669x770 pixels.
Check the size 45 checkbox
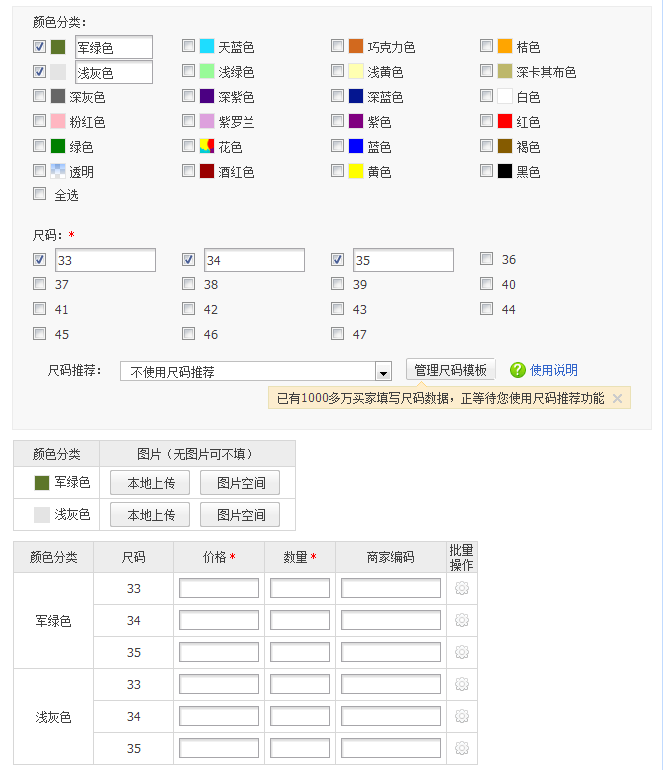coord(39,333)
